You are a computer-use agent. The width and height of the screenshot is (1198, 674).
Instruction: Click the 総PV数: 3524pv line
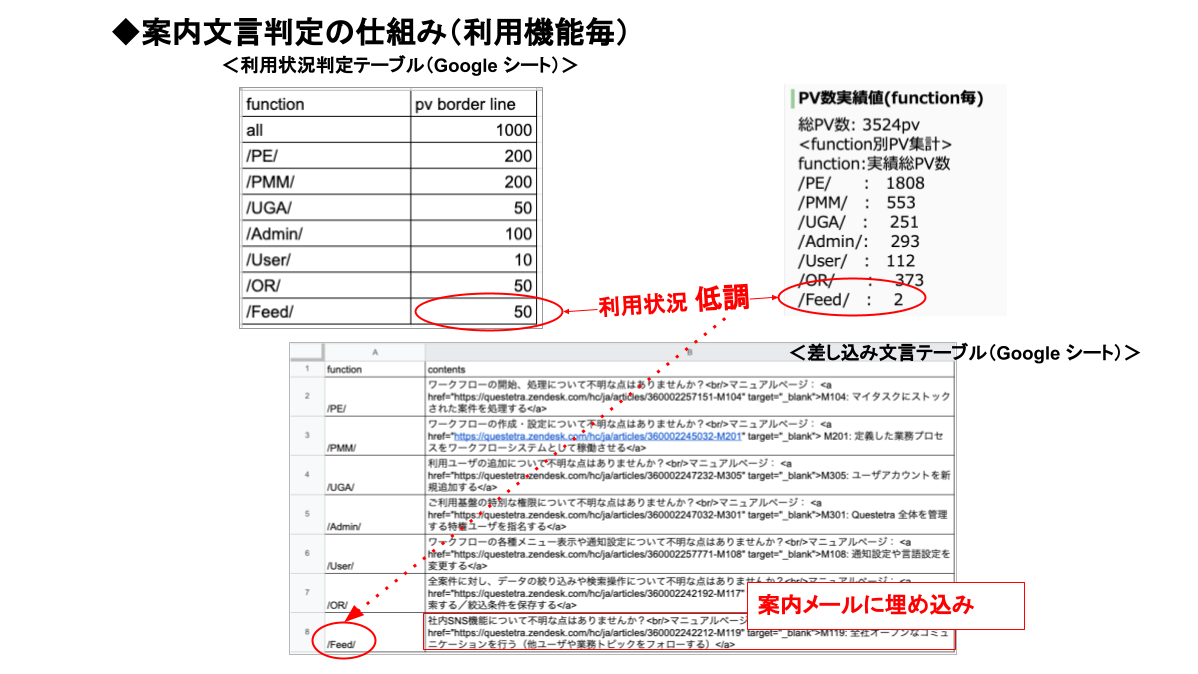[858, 125]
